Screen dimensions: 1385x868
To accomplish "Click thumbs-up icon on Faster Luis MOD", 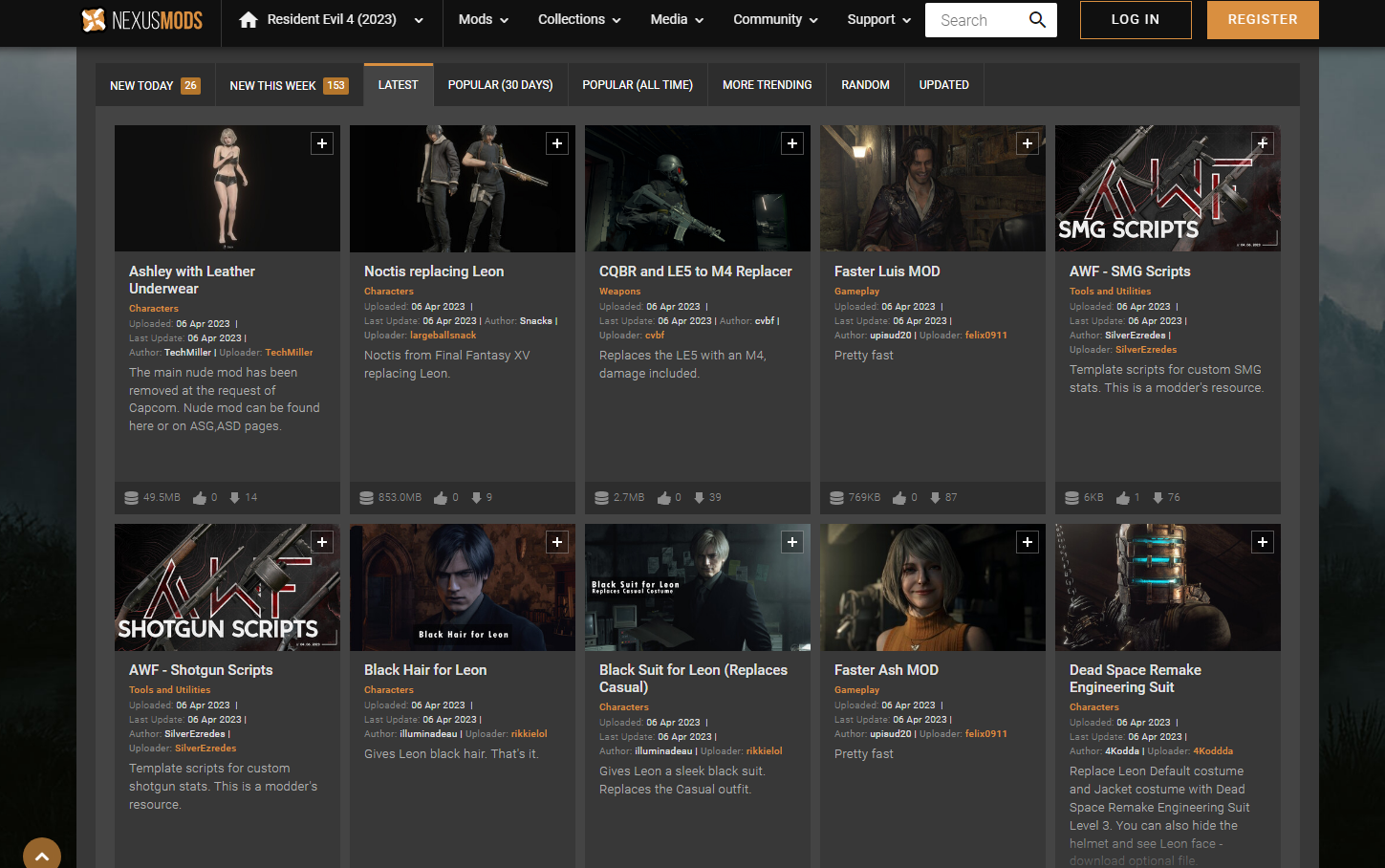I will pos(900,498).
